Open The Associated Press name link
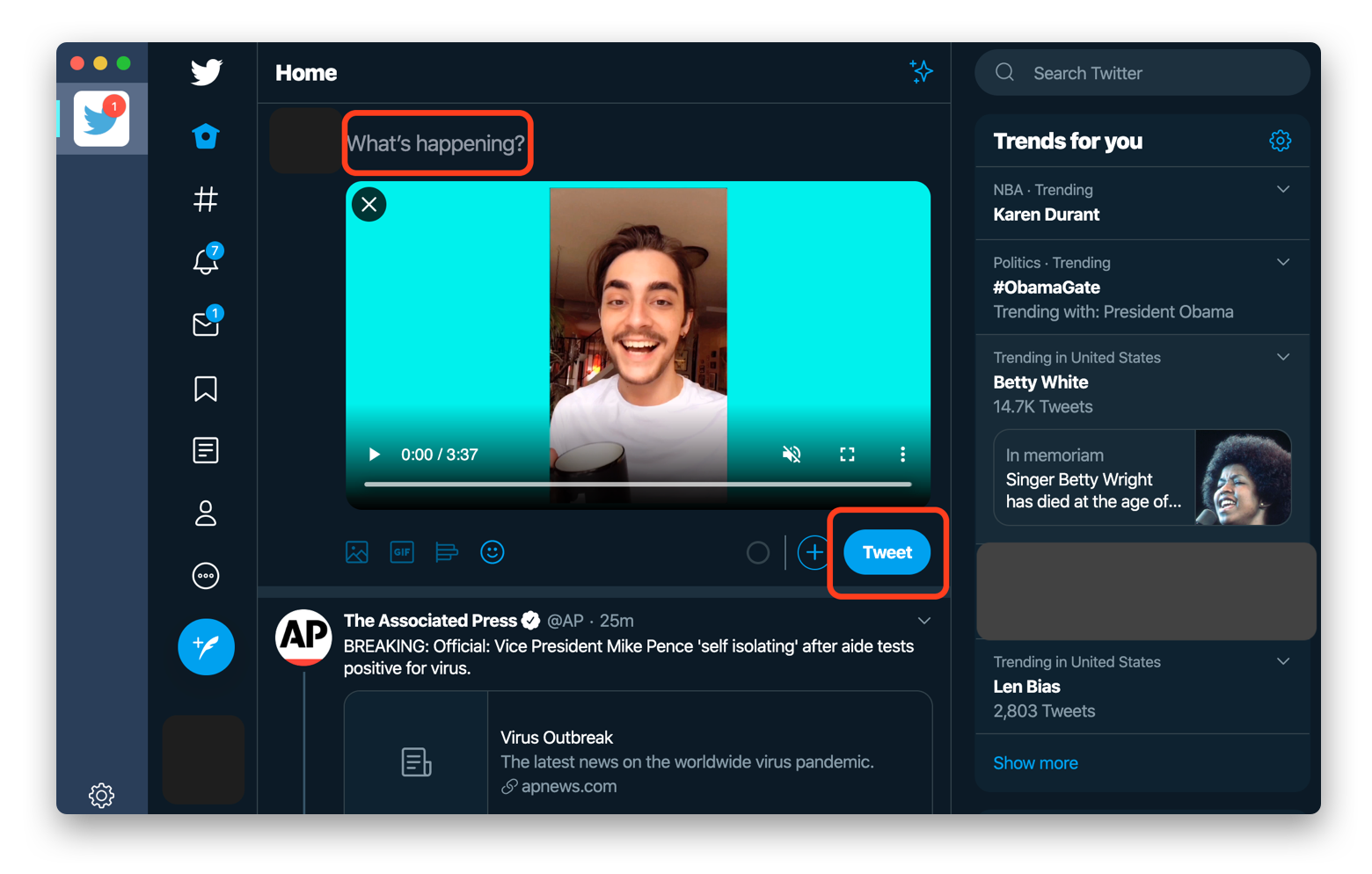This screenshot has width=1372, height=874. point(430,621)
